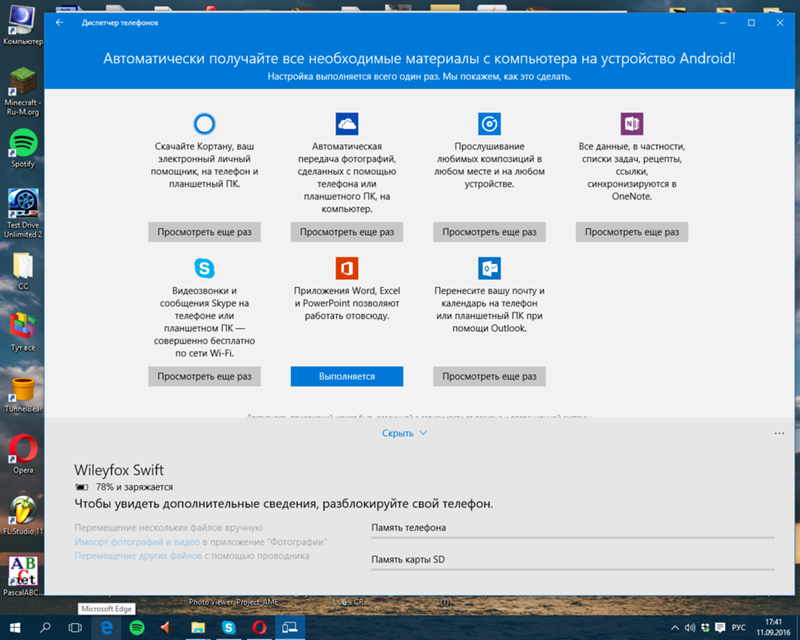
Task: Click Просмотреть еще раз under OneDrive photos
Action: (347, 232)
